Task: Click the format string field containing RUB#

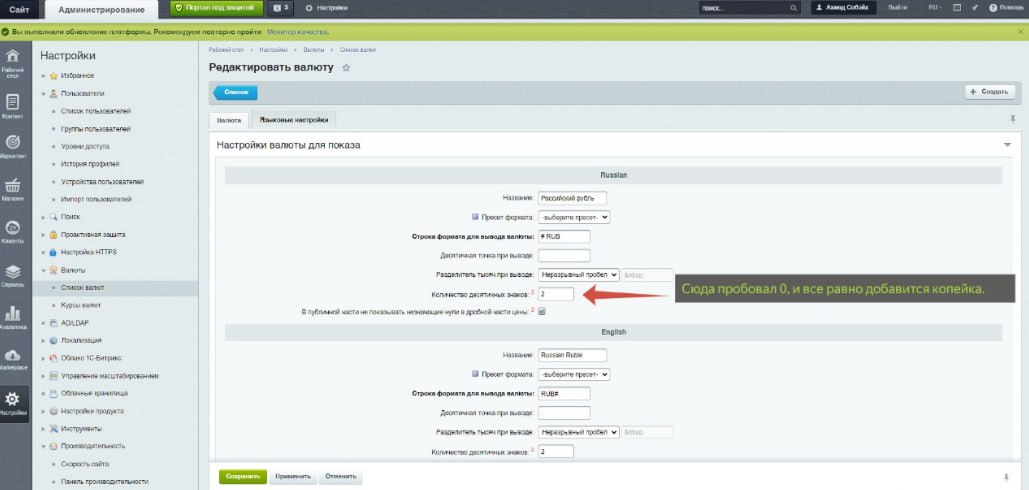Action: tap(564, 394)
